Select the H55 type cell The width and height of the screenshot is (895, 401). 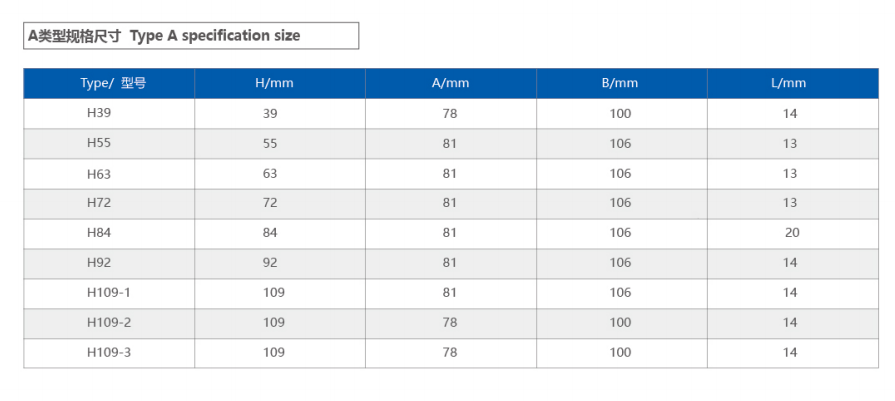99,143
